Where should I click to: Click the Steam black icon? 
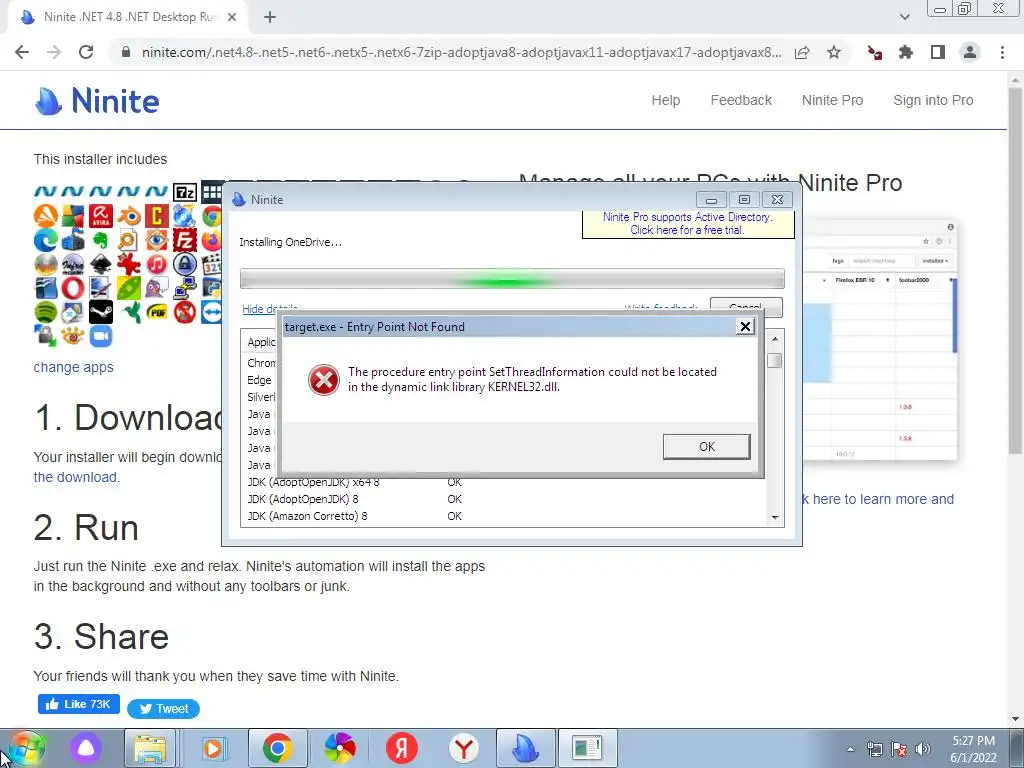click(101, 312)
